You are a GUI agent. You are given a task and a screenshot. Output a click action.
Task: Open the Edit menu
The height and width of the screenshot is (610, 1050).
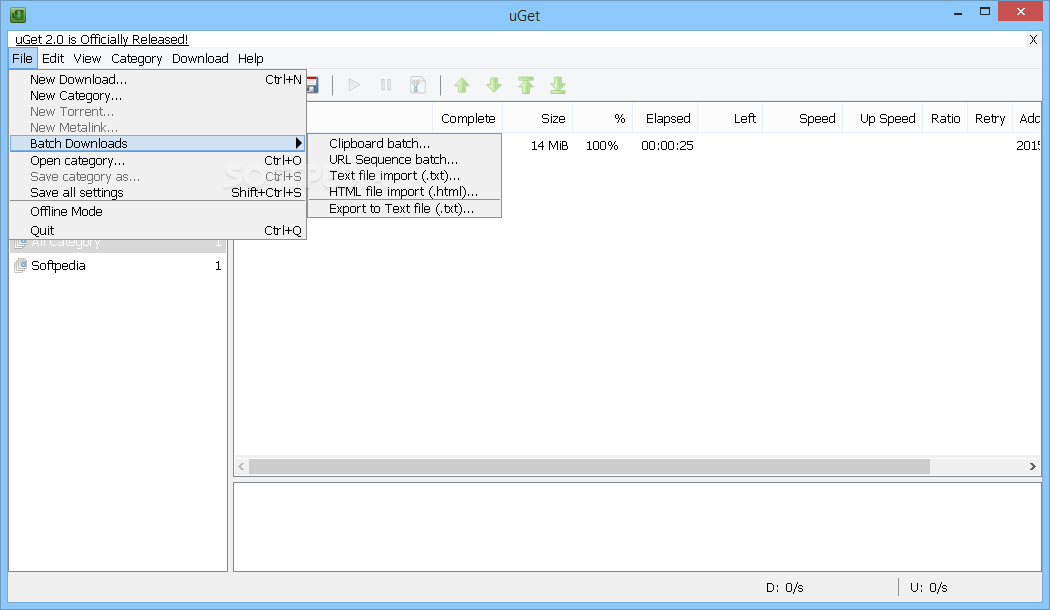tap(53, 58)
